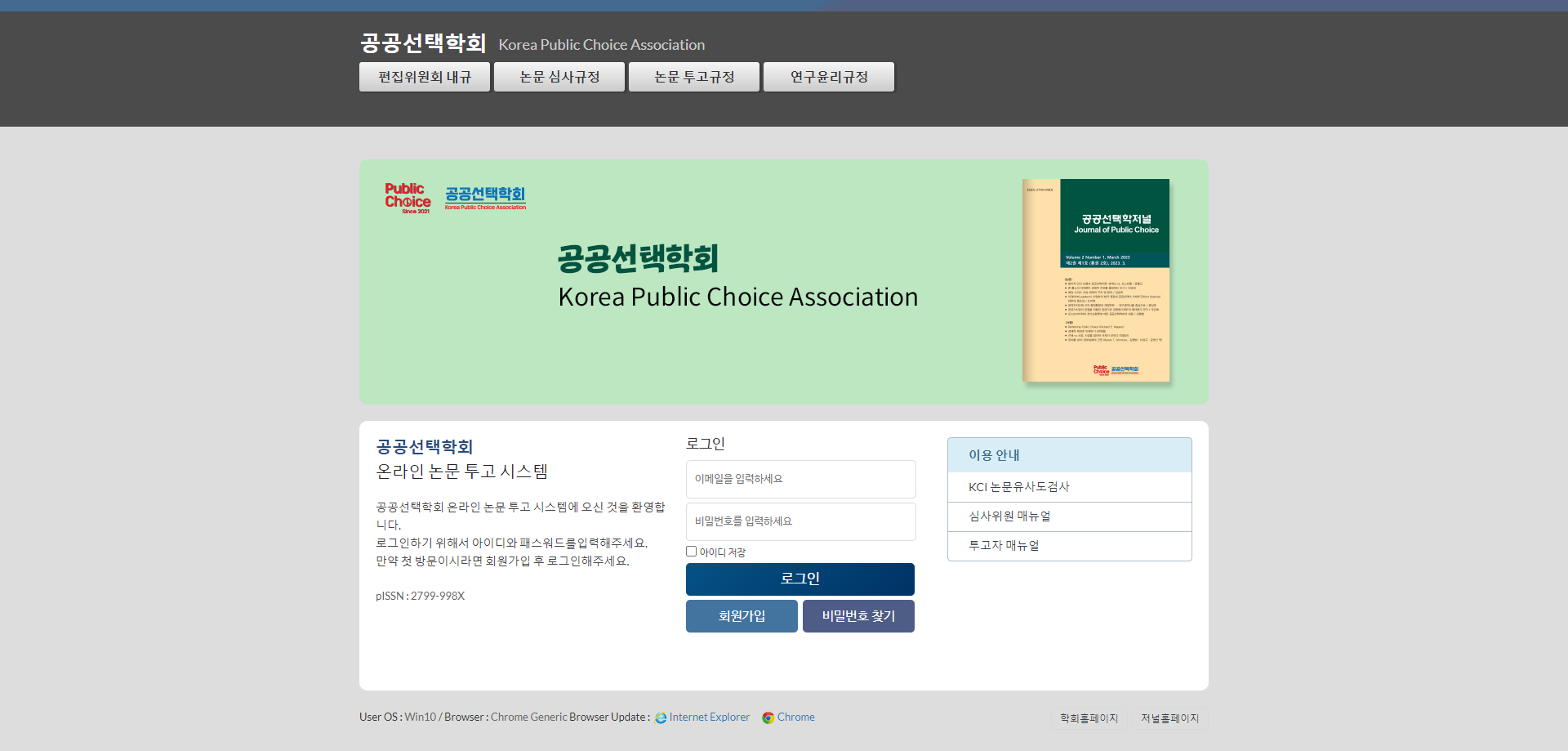Open 편집위원회 내규 menu
Image resolution: width=1568 pixels, height=751 pixels.
tap(425, 77)
